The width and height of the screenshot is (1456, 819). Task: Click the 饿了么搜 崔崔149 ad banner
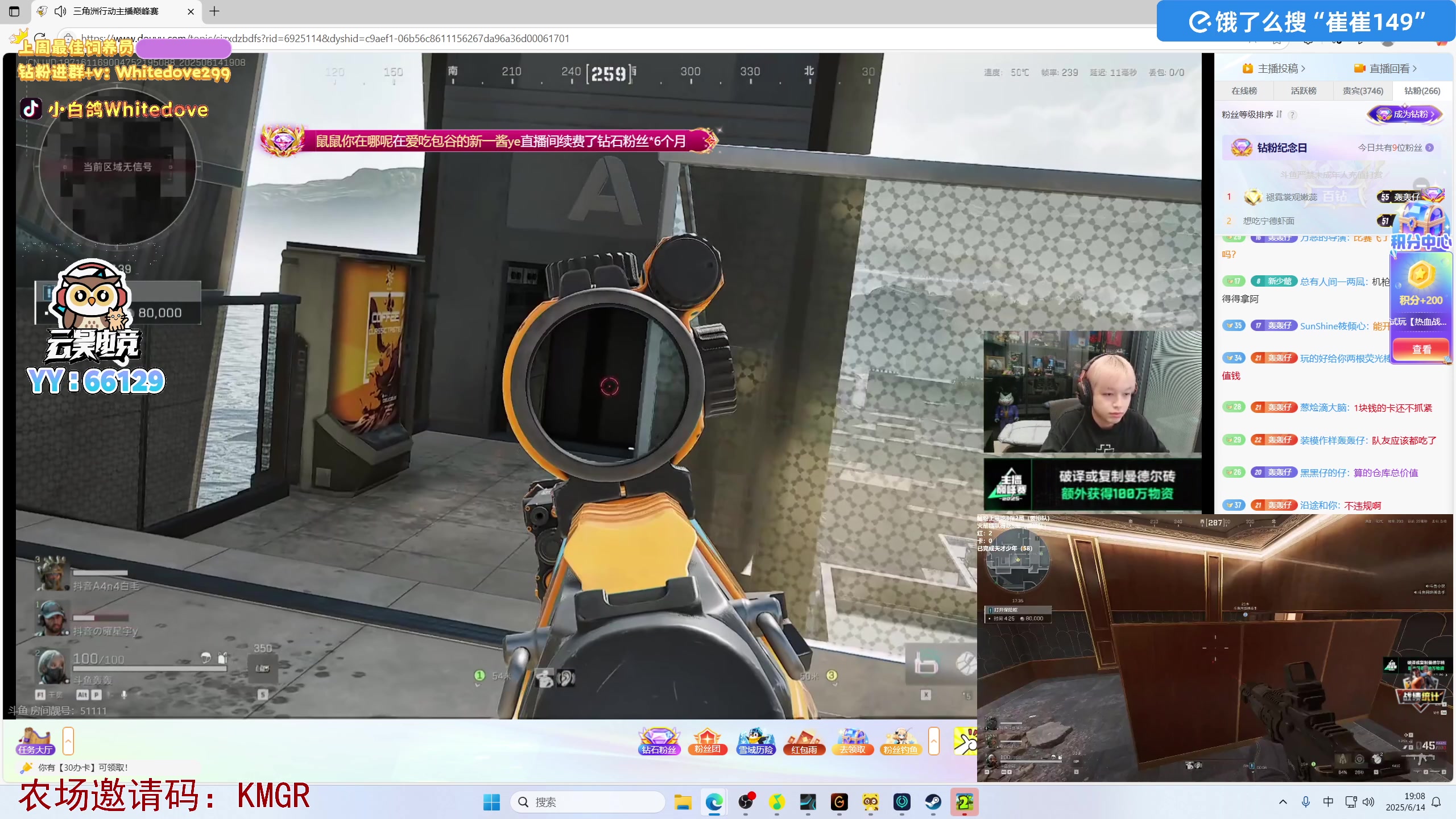pyautogui.click(x=1306, y=22)
